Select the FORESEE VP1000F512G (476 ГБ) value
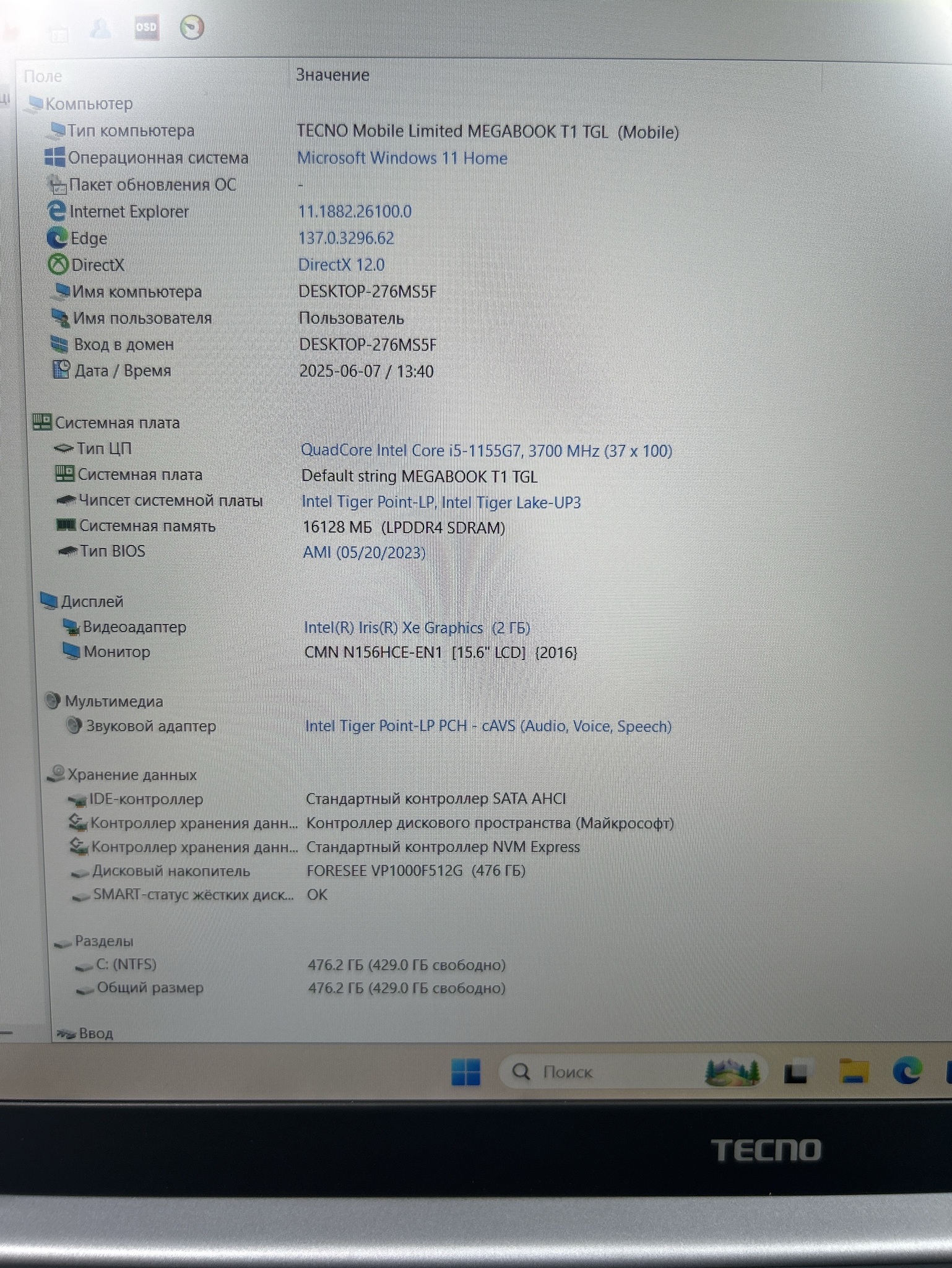The height and width of the screenshot is (1268, 952). (416, 871)
